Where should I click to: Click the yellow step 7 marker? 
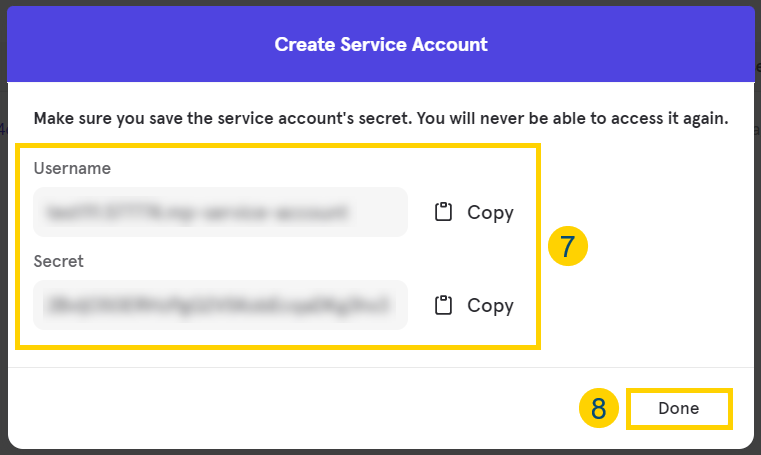coord(567,246)
